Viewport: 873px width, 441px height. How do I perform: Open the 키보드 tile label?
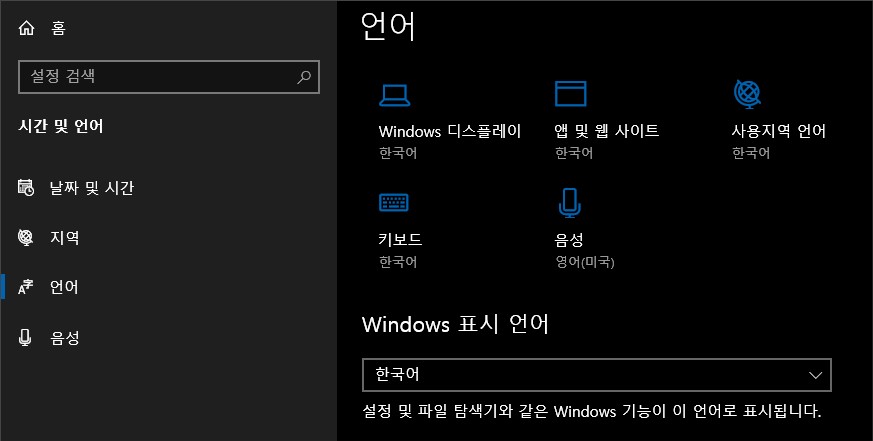tap(400, 240)
